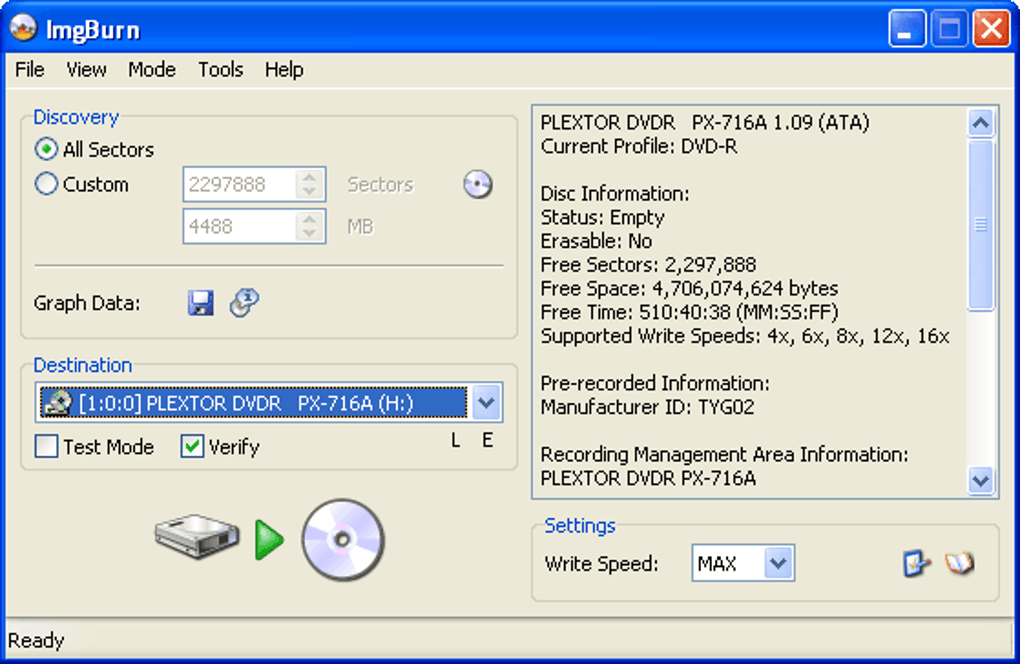Viewport: 1020px width, 664px height.
Task: Click the info panel scroll down arrow
Action: (980, 481)
